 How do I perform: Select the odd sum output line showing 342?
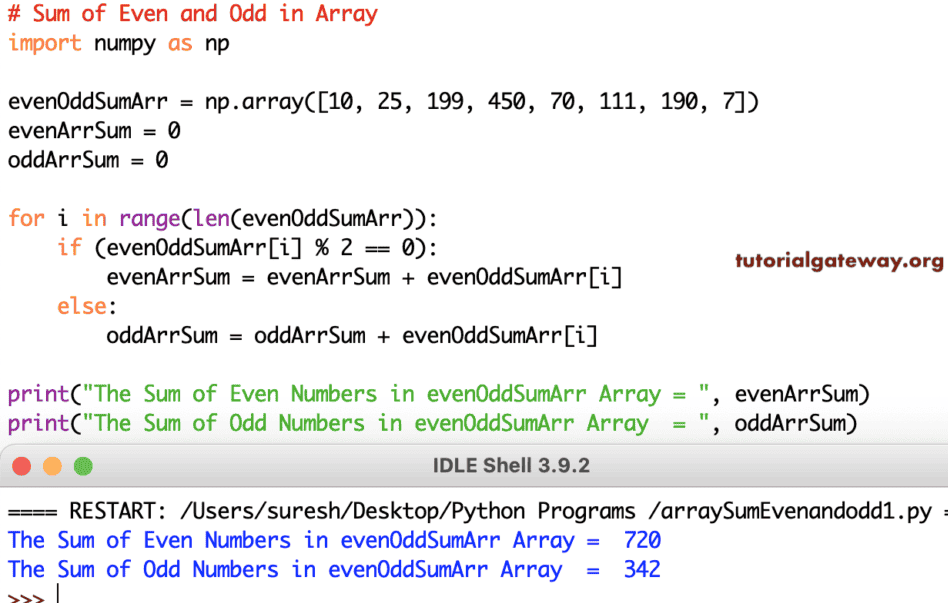pos(330,569)
